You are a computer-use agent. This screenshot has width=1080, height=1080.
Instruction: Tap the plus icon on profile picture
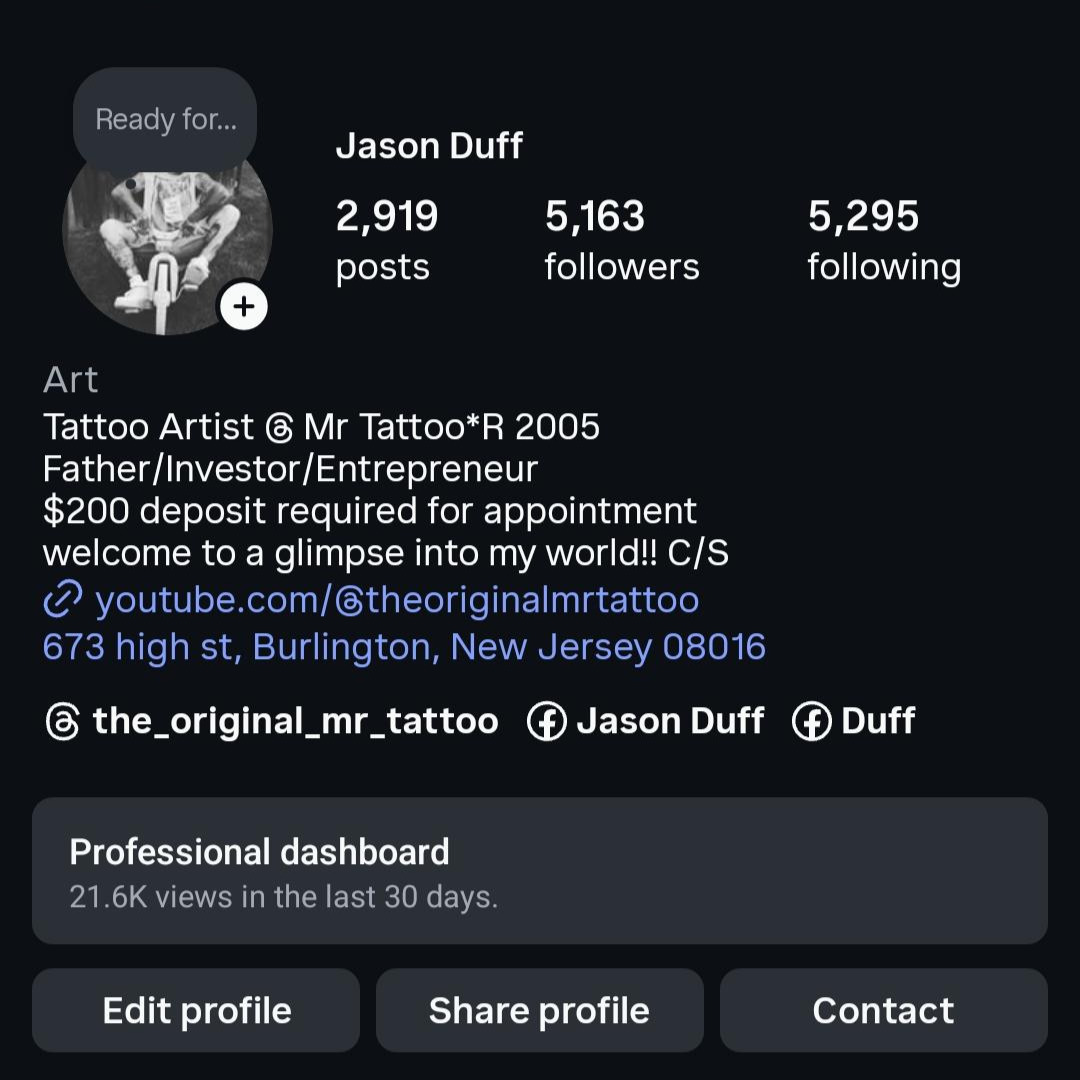(x=243, y=306)
